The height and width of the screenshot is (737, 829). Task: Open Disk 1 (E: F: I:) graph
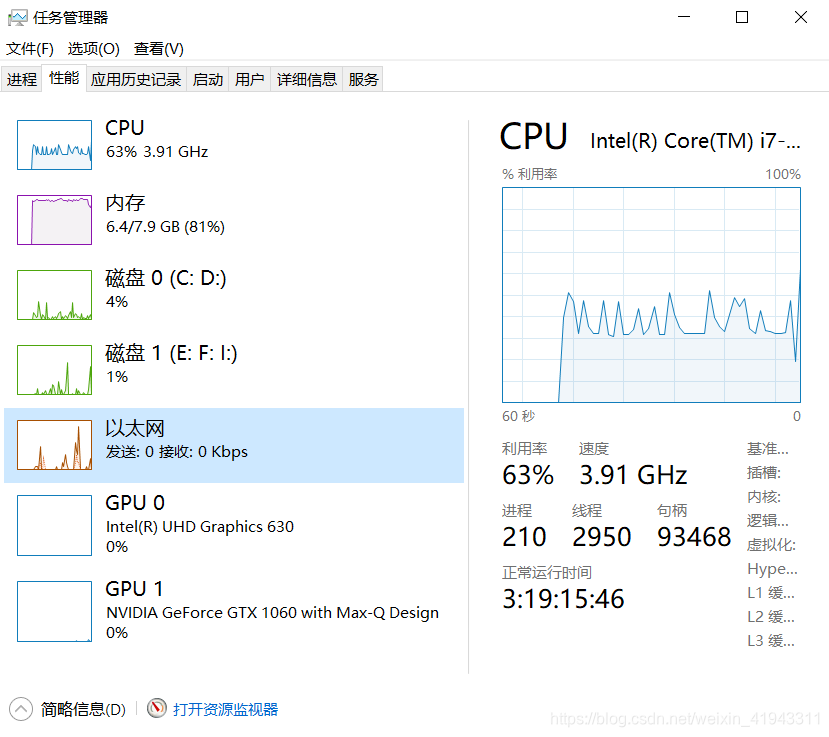click(54, 370)
